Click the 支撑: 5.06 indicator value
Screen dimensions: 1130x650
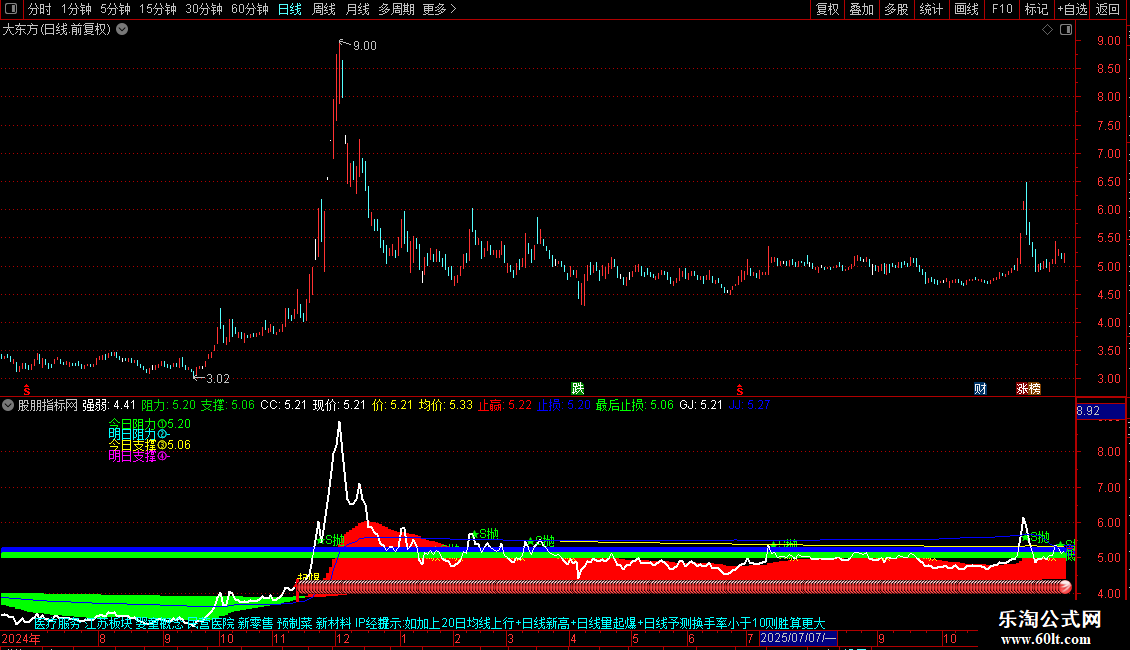[x=227, y=405]
